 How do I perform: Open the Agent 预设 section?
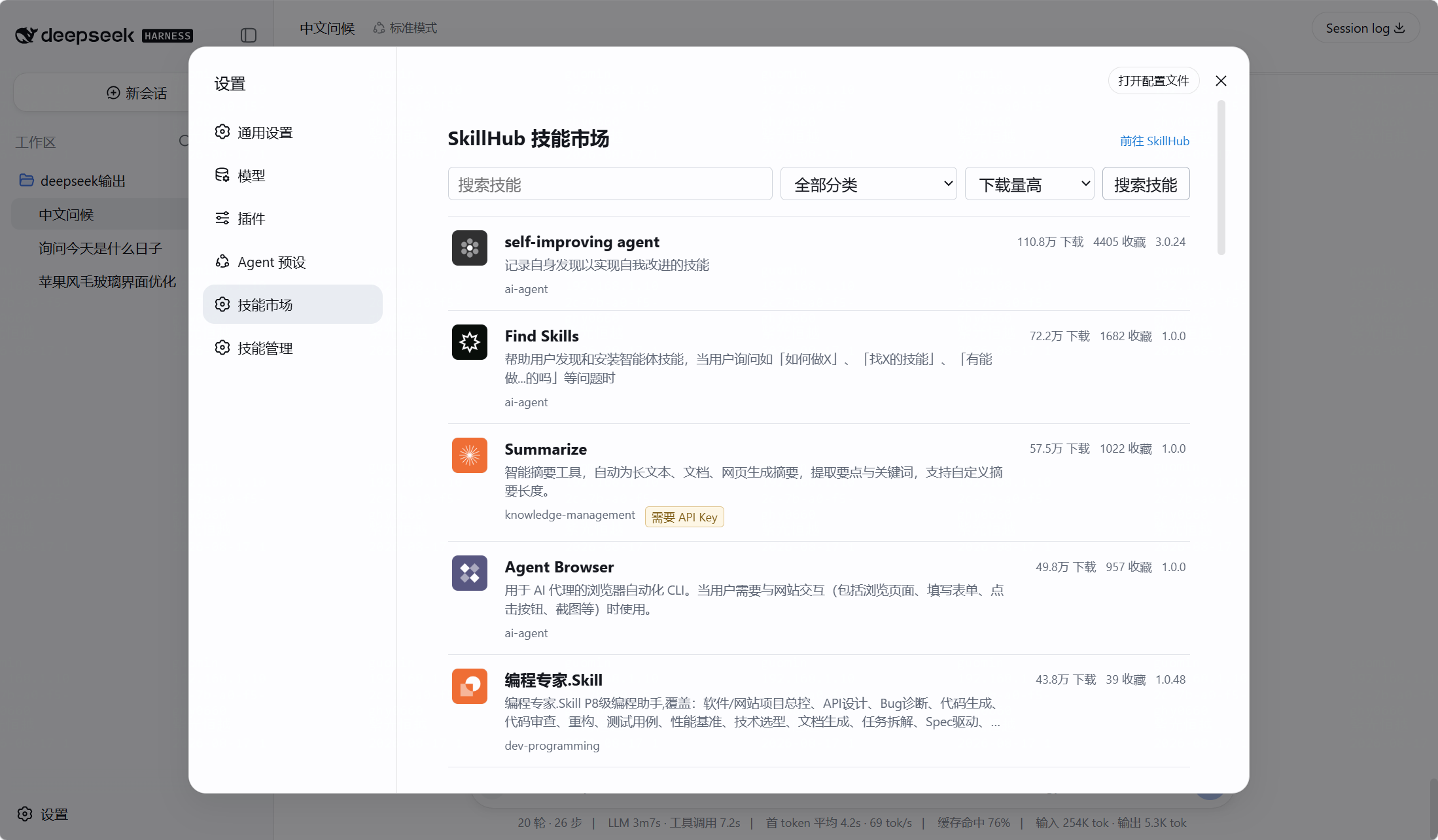[x=292, y=262]
